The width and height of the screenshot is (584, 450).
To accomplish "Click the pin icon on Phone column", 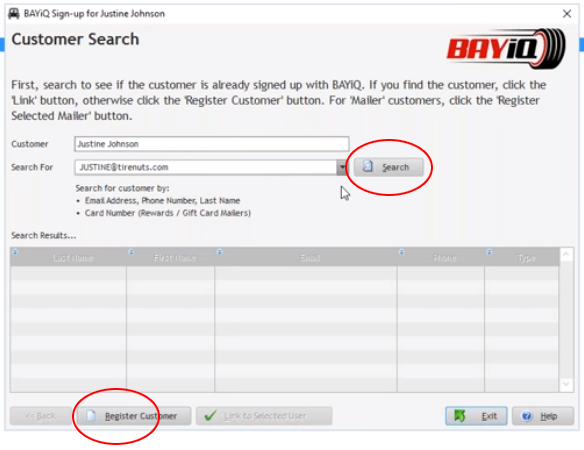I will click(x=402, y=252).
